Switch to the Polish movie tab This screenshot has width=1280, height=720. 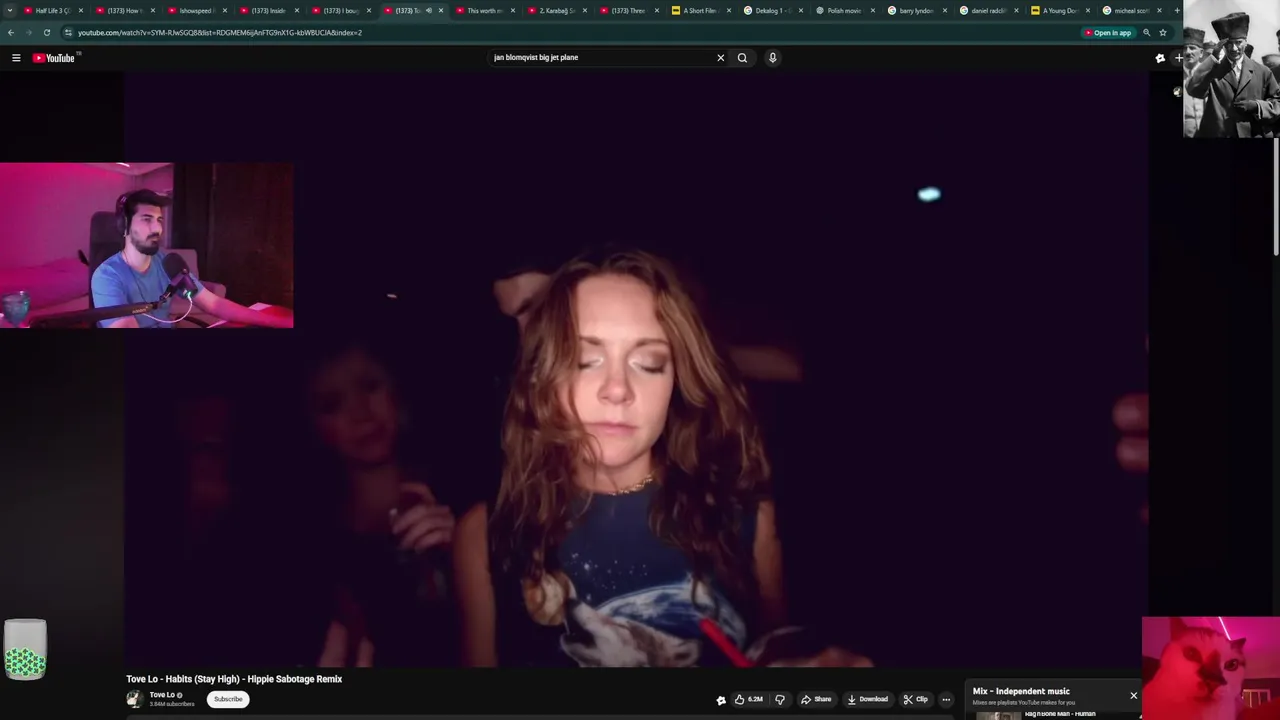point(844,11)
